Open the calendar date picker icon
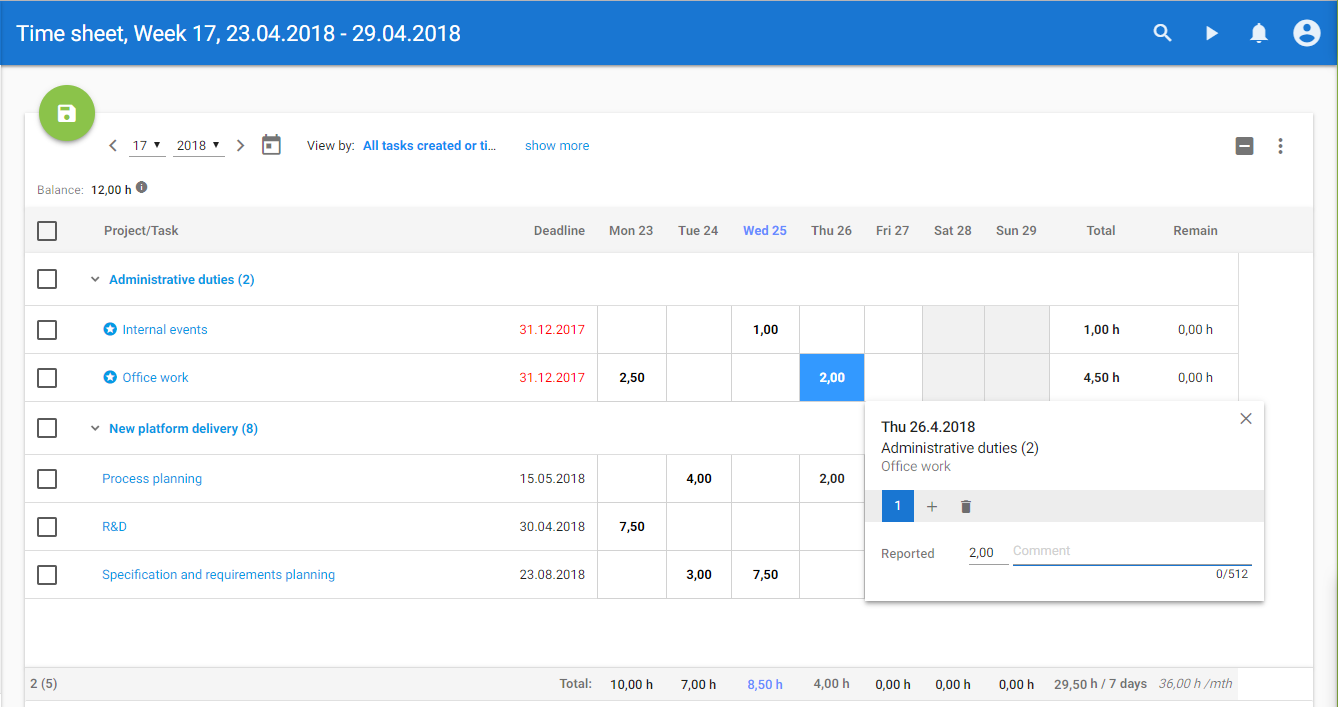 coord(271,145)
